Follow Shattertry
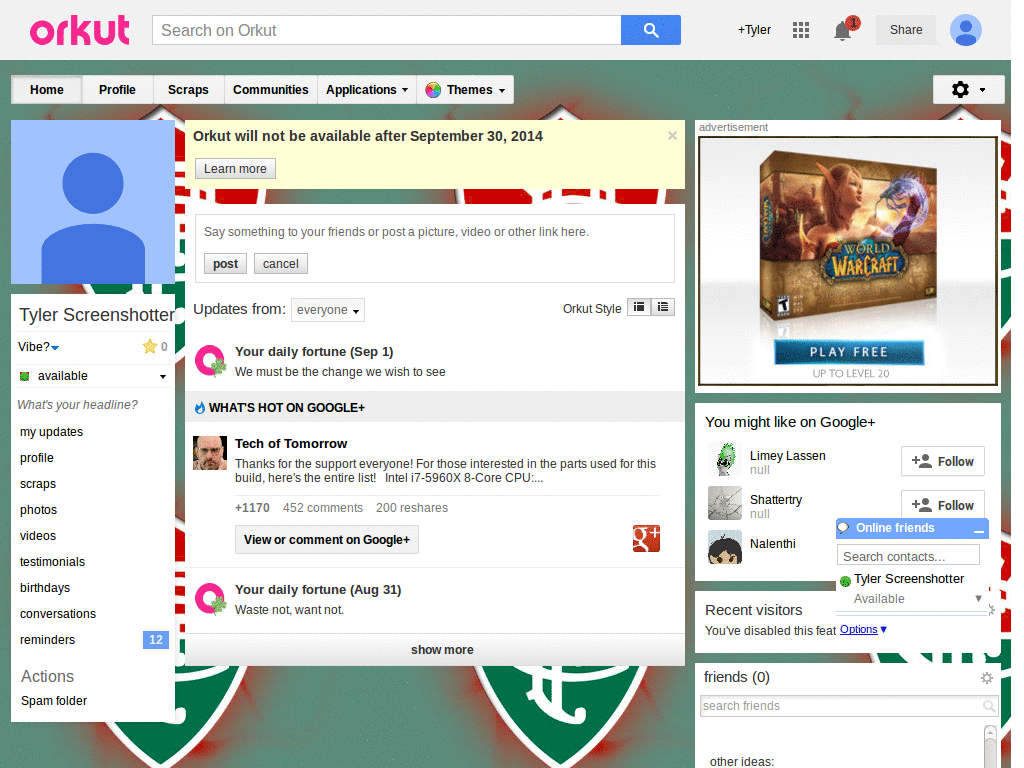 [x=942, y=505]
